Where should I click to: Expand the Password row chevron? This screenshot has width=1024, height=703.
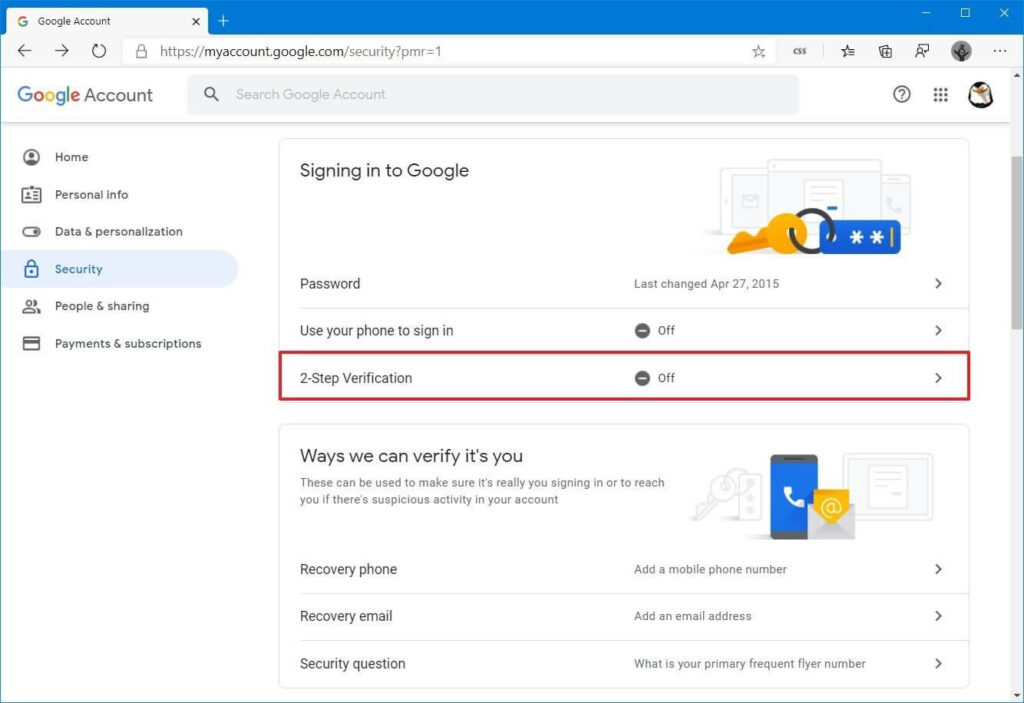point(938,284)
